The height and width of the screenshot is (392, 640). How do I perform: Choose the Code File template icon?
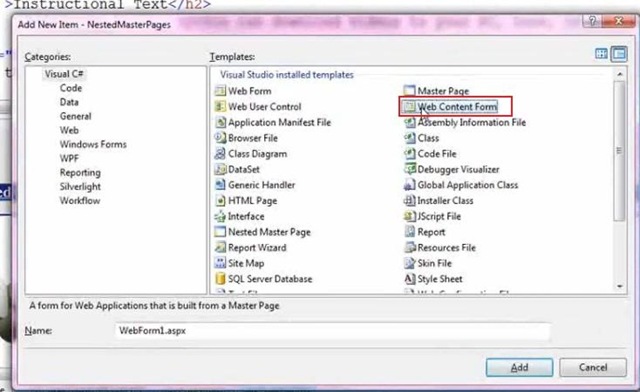click(409, 154)
